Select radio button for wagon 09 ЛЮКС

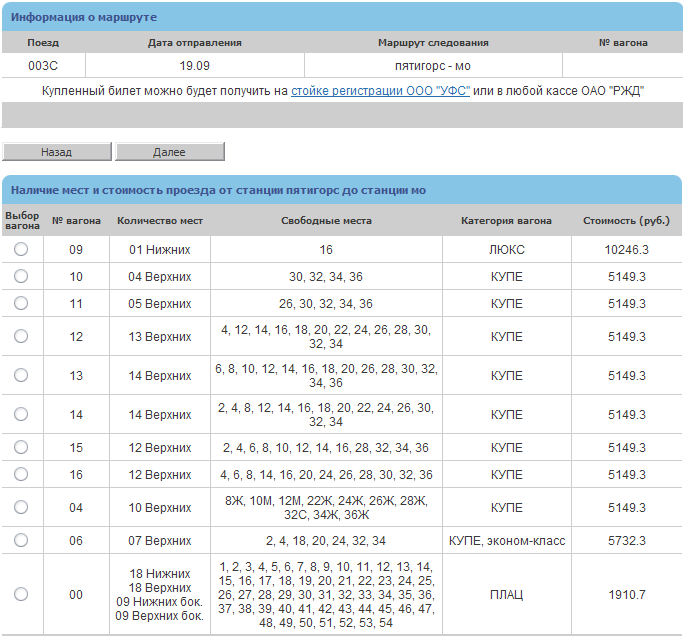click(x=21, y=249)
